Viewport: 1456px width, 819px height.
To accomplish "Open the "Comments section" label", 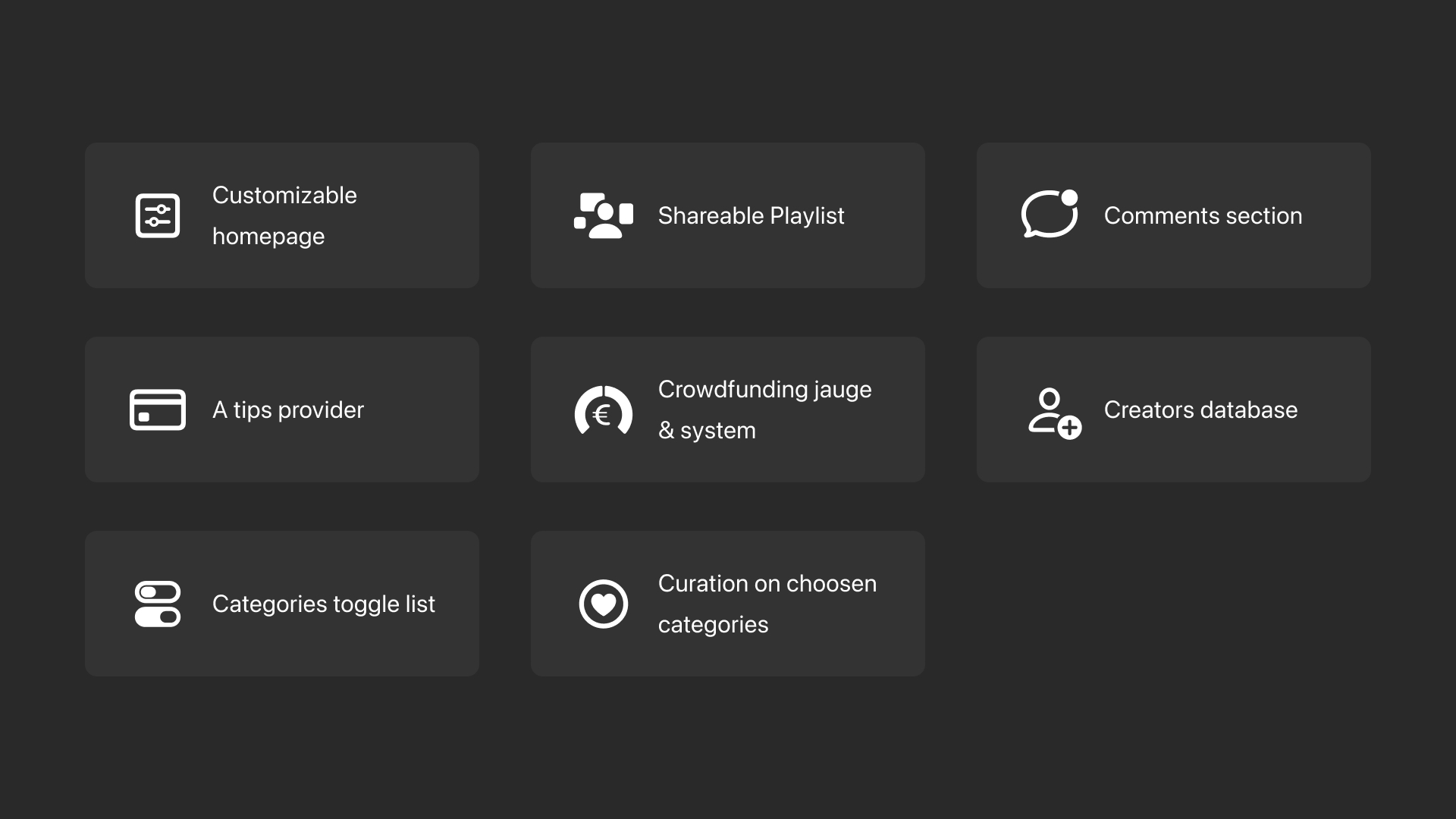I will (x=1203, y=215).
